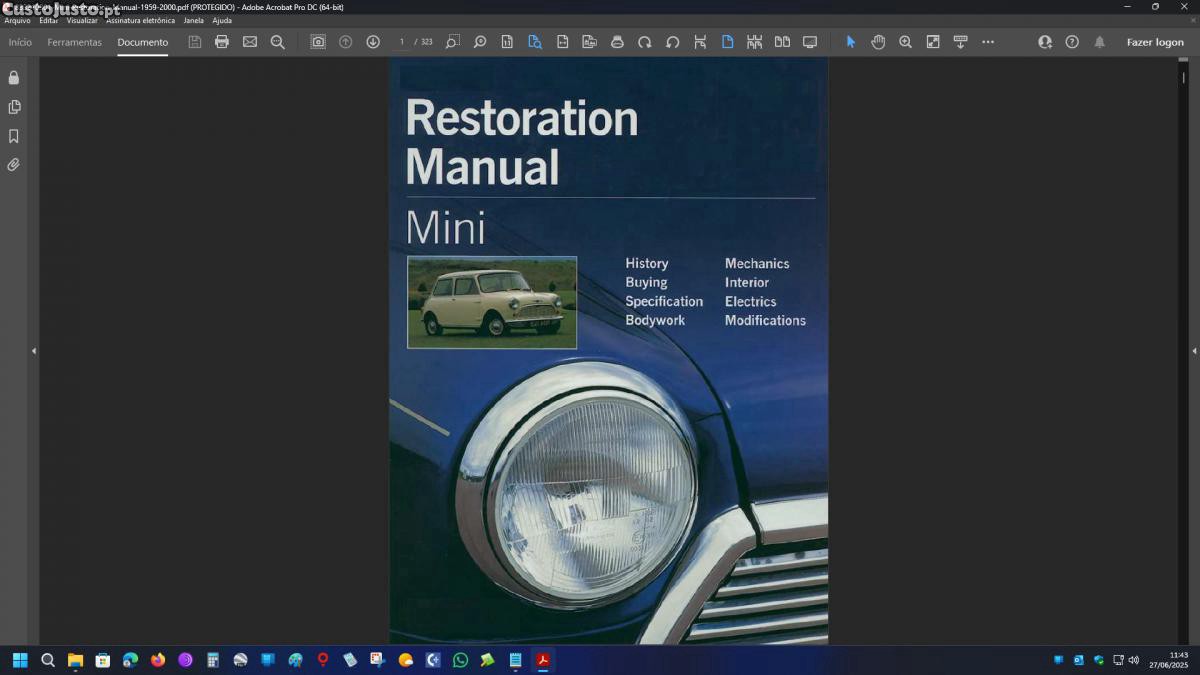Expand the right tools pane arrow
The image size is (1200, 675).
(1194, 351)
